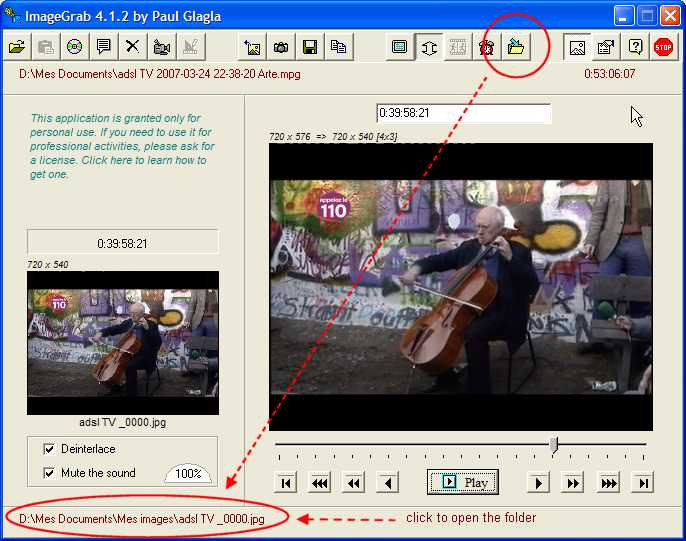Click the grayed-out filmstrip icon
Screen dimensions: 686x541
[x=458, y=46]
